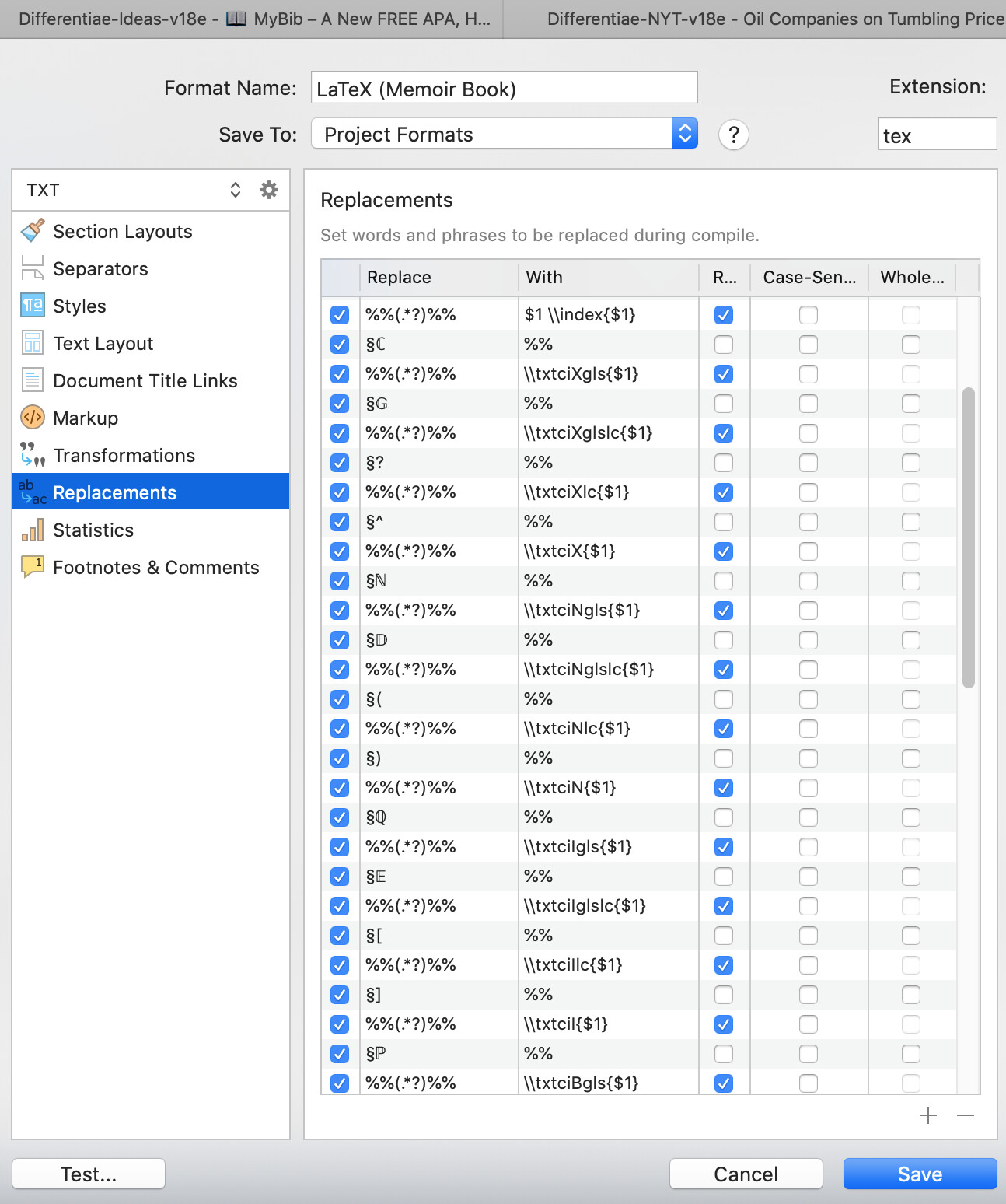Screen dimensions: 1006x1204
Task: Click the Styles pilcrow icon
Action: [33, 306]
